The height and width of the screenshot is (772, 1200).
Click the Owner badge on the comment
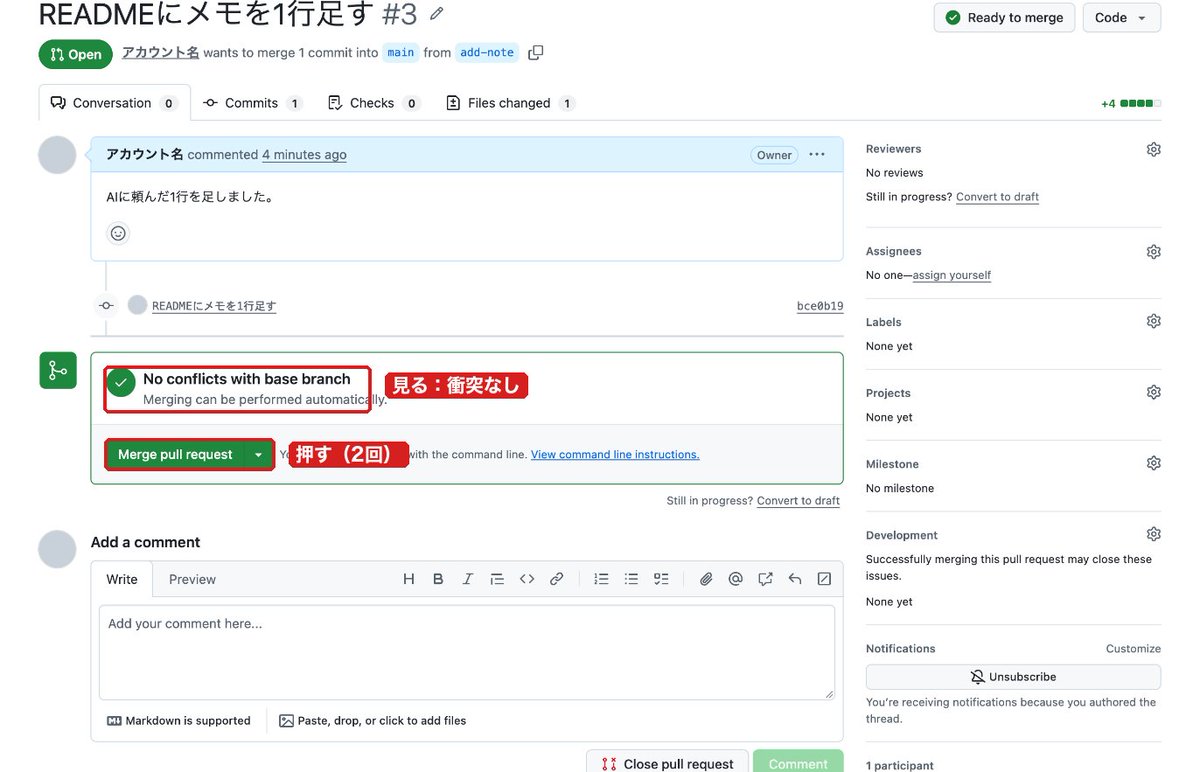coord(774,155)
